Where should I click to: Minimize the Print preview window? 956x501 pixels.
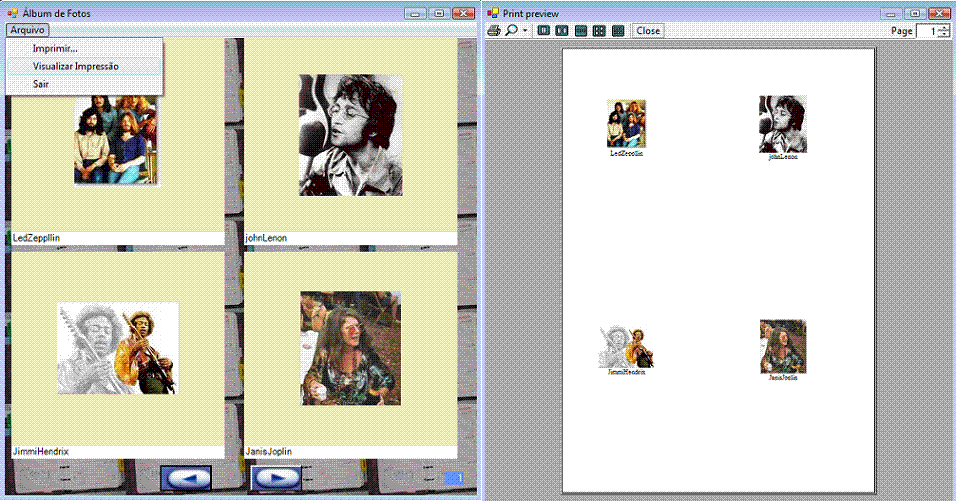(x=891, y=13)
